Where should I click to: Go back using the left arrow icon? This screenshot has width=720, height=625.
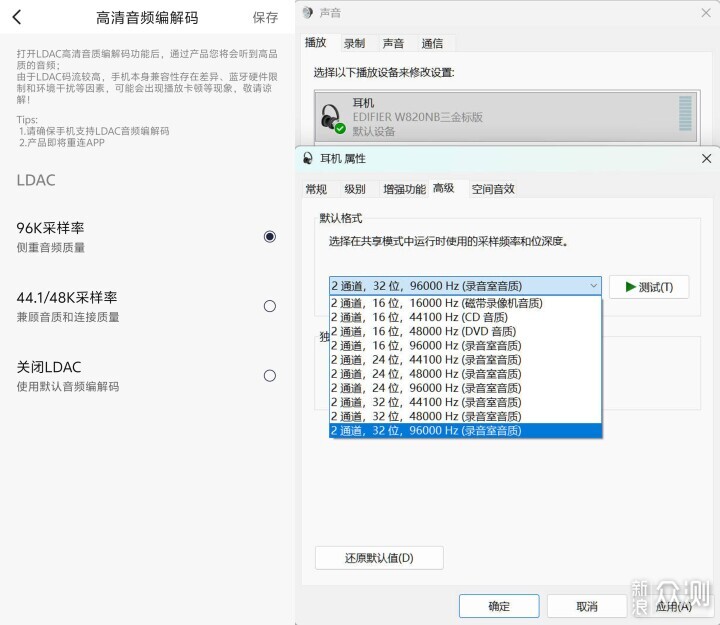(17, 17)
